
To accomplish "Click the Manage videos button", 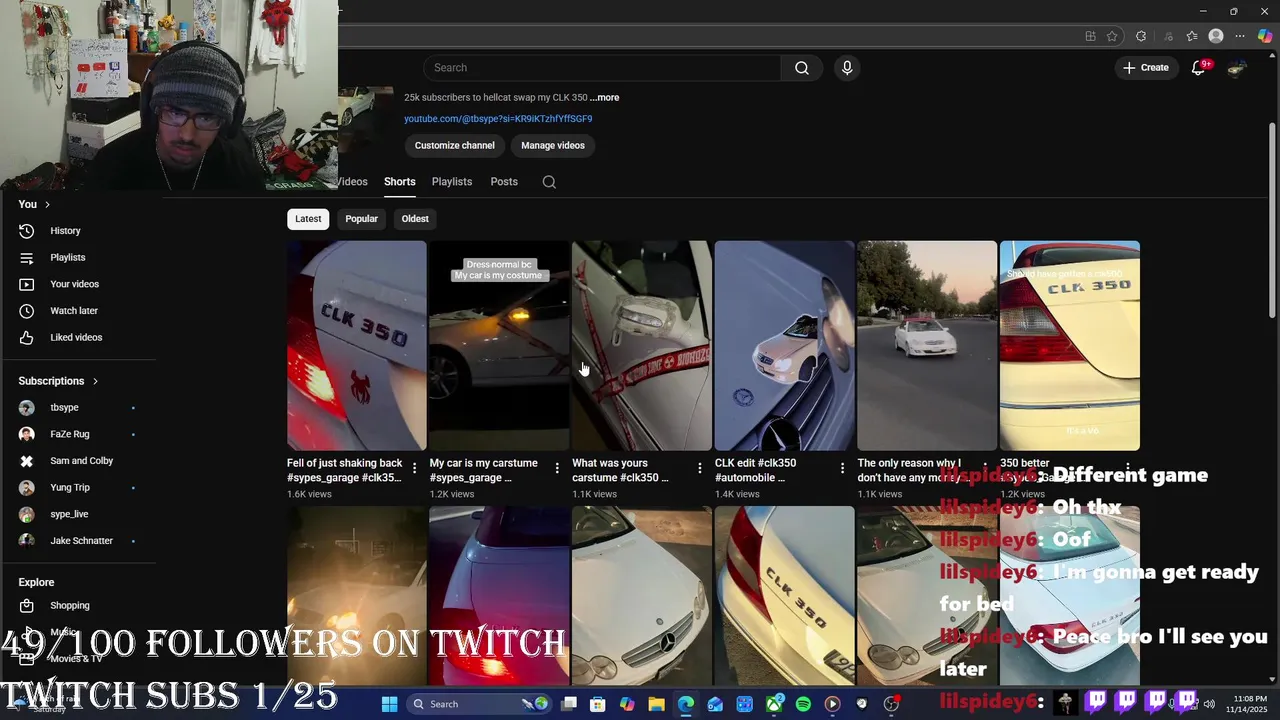I will [553, 146].
